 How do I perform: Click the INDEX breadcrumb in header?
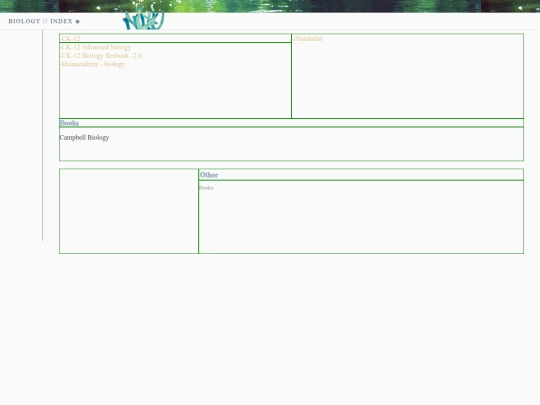click(x=61, y=21)
